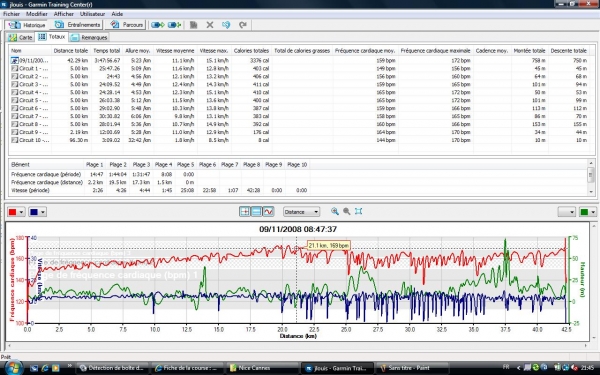Image resolution: width=600 pixels, height=375 pixels.
Task: Switch to the Remarques tab
Action: pyautogui.click(x=89, y=37)
